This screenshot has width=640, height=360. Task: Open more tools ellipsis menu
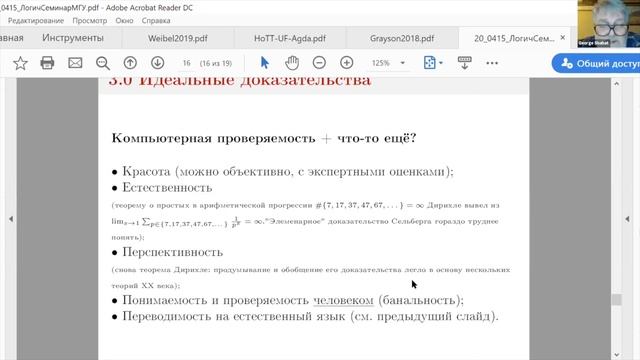point(492,63)
